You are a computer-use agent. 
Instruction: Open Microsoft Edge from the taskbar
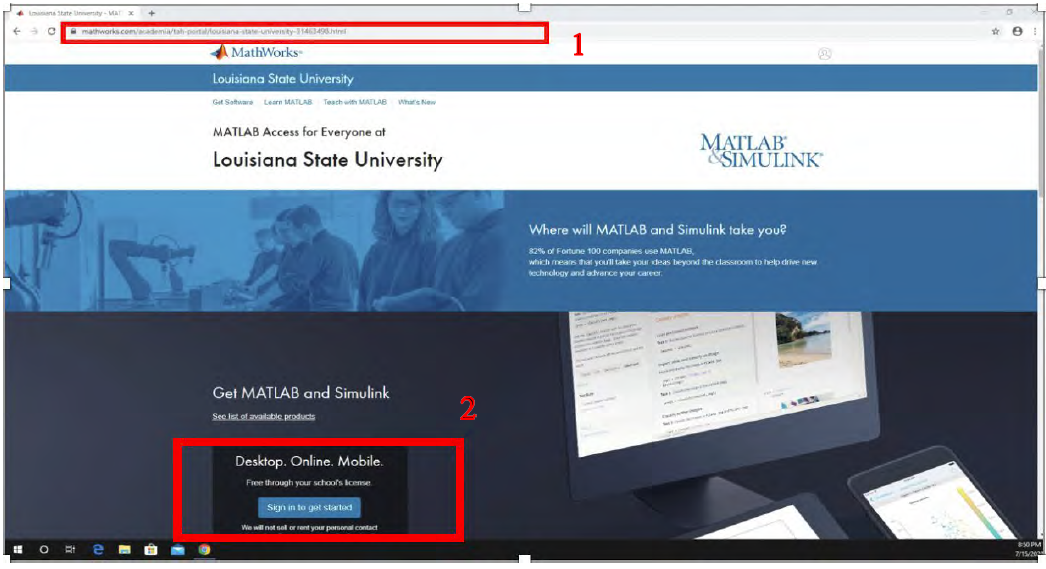pyautogui.click(x=98, y=549)
